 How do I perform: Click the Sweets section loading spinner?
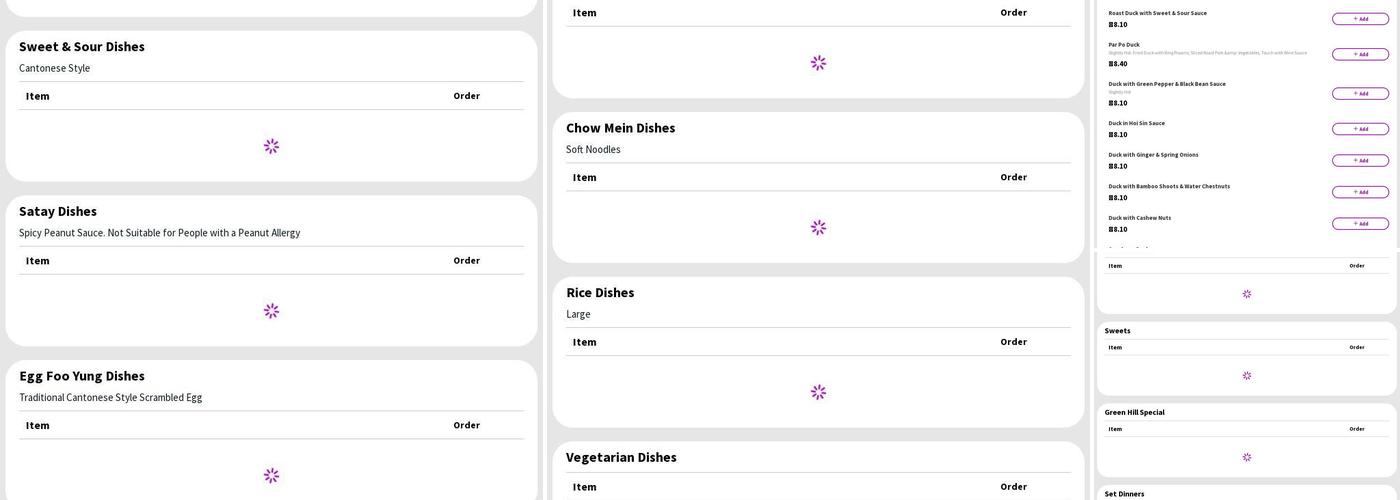point(1246,376)
